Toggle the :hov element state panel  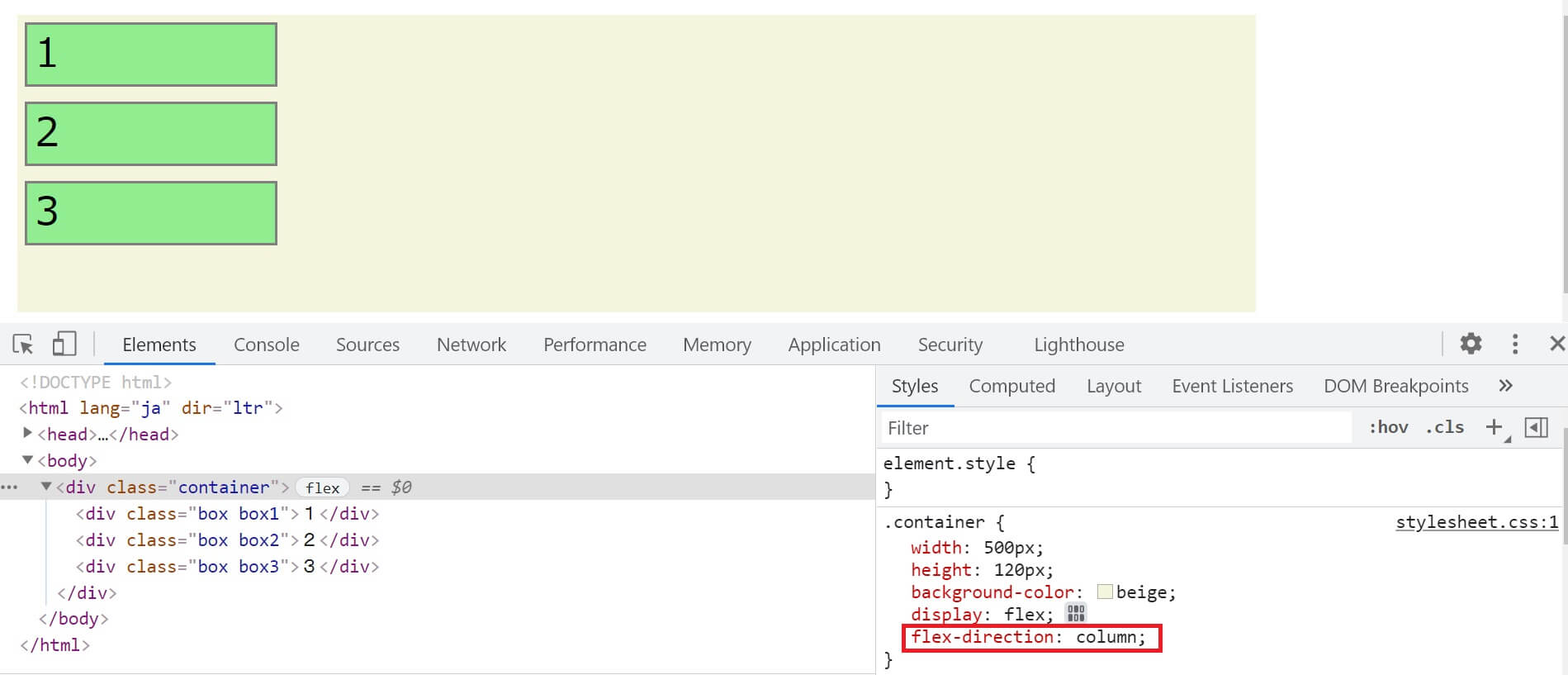[x=1388, y=427]
